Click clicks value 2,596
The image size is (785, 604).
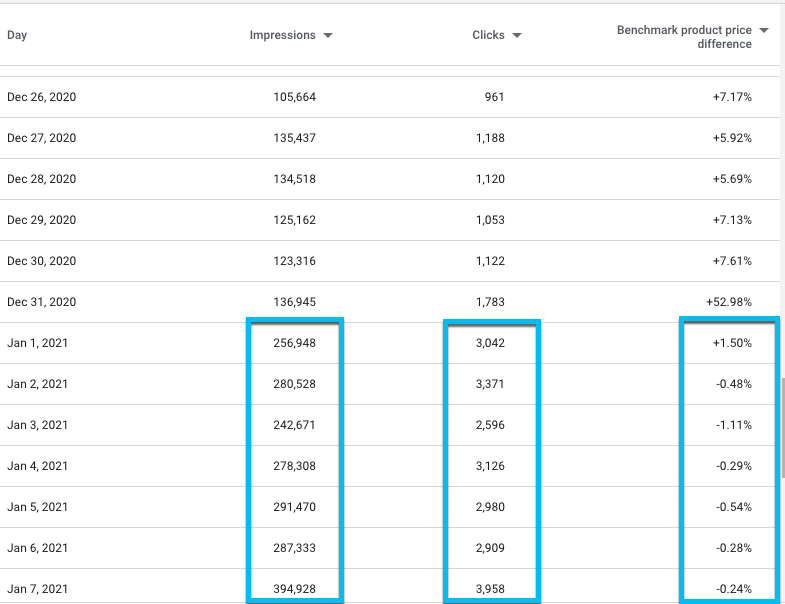click(490, 425)
